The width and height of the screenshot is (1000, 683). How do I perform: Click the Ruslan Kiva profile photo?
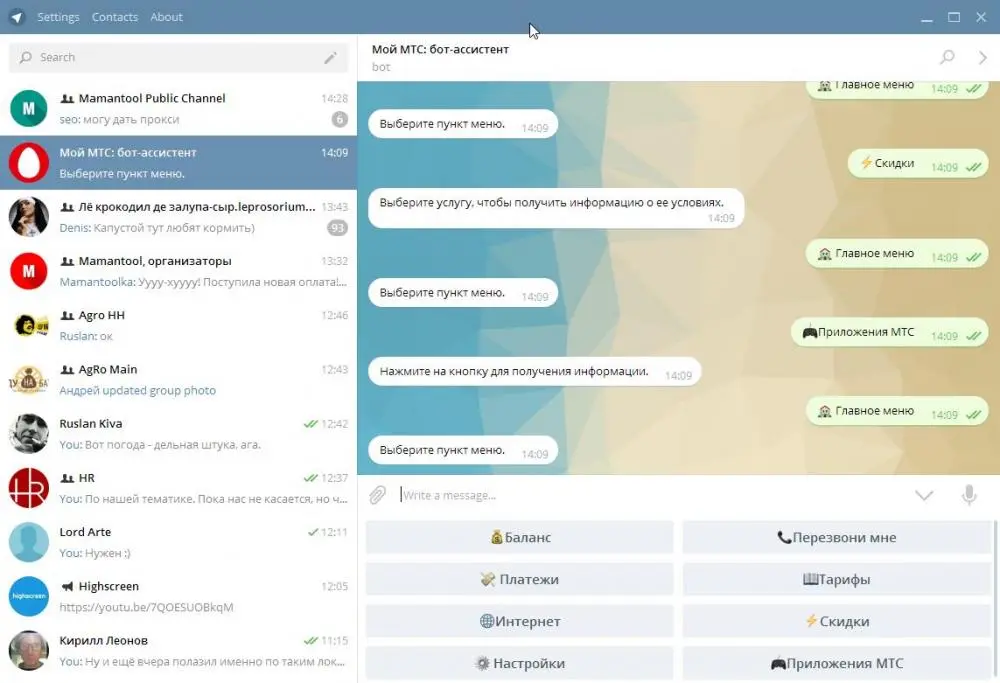(29, 434)
